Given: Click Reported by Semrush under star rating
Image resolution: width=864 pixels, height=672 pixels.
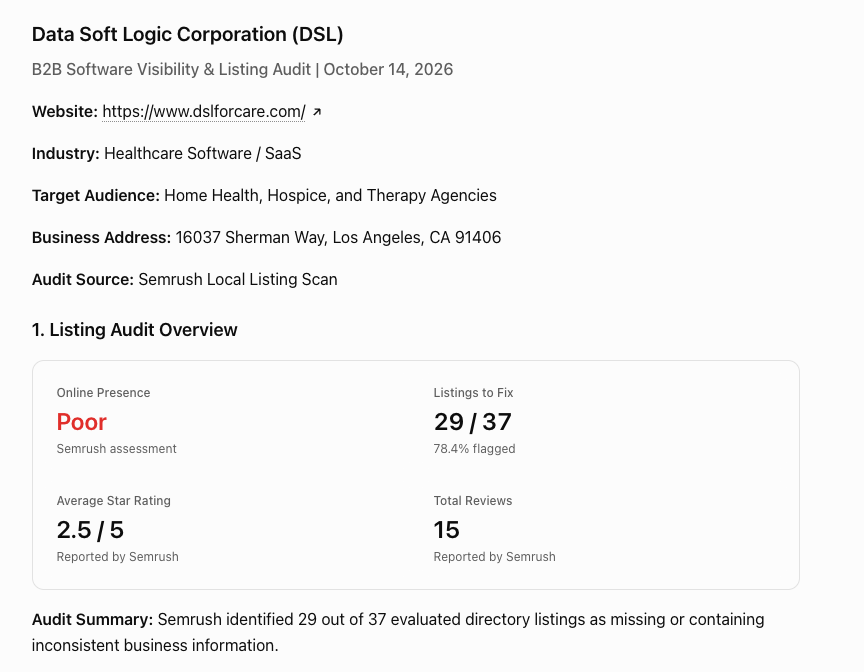Looking at the screenshot, I should (x=117, y=557).
